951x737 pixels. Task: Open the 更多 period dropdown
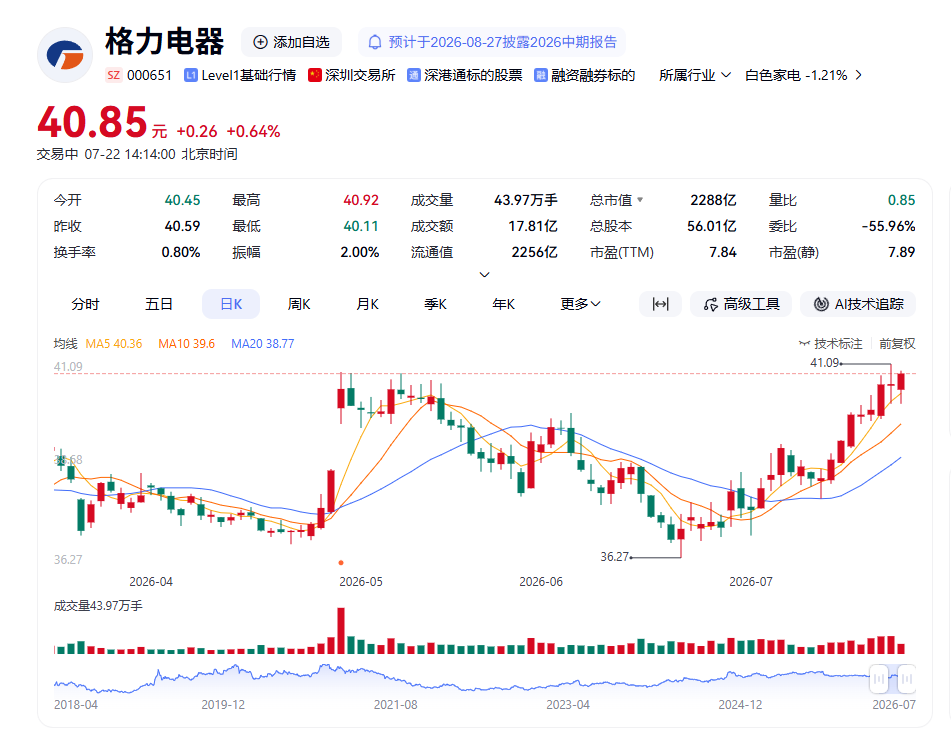click(x=580, y=304)
